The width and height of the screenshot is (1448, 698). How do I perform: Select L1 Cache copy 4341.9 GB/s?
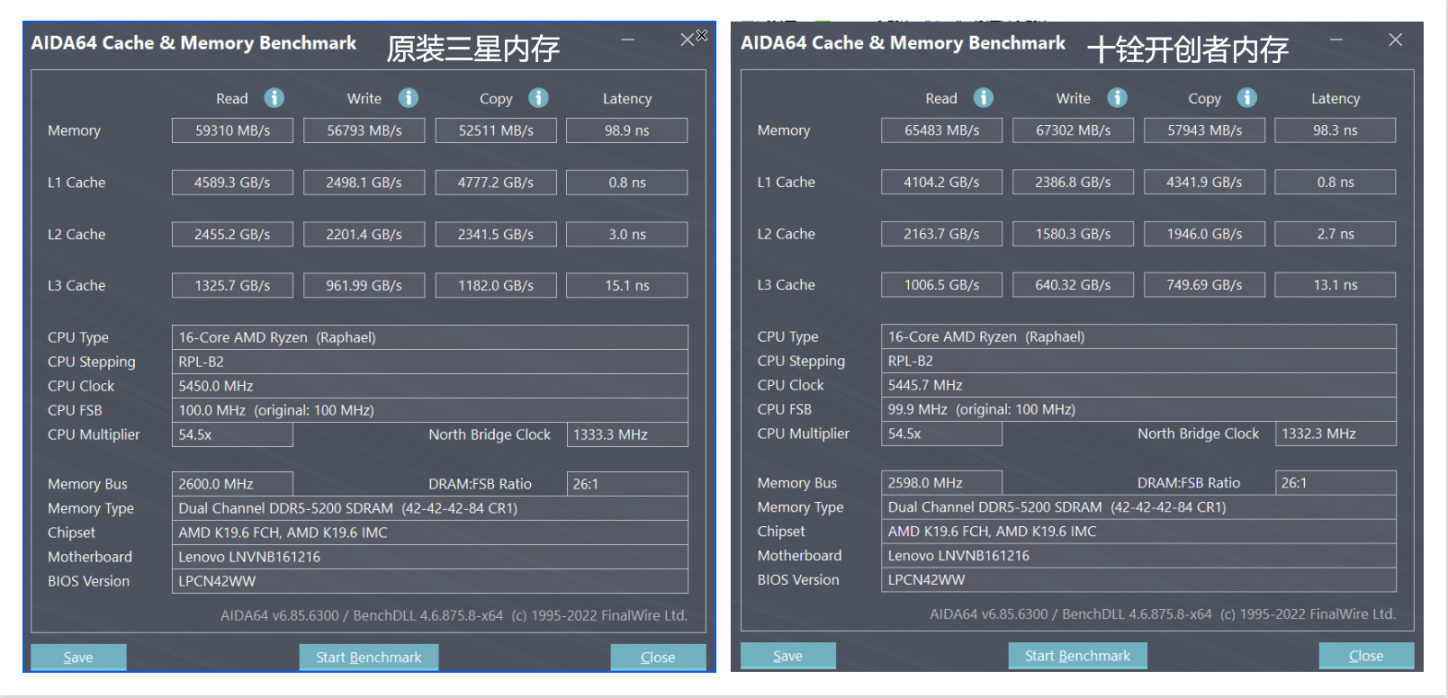(x=1205, y=182)
